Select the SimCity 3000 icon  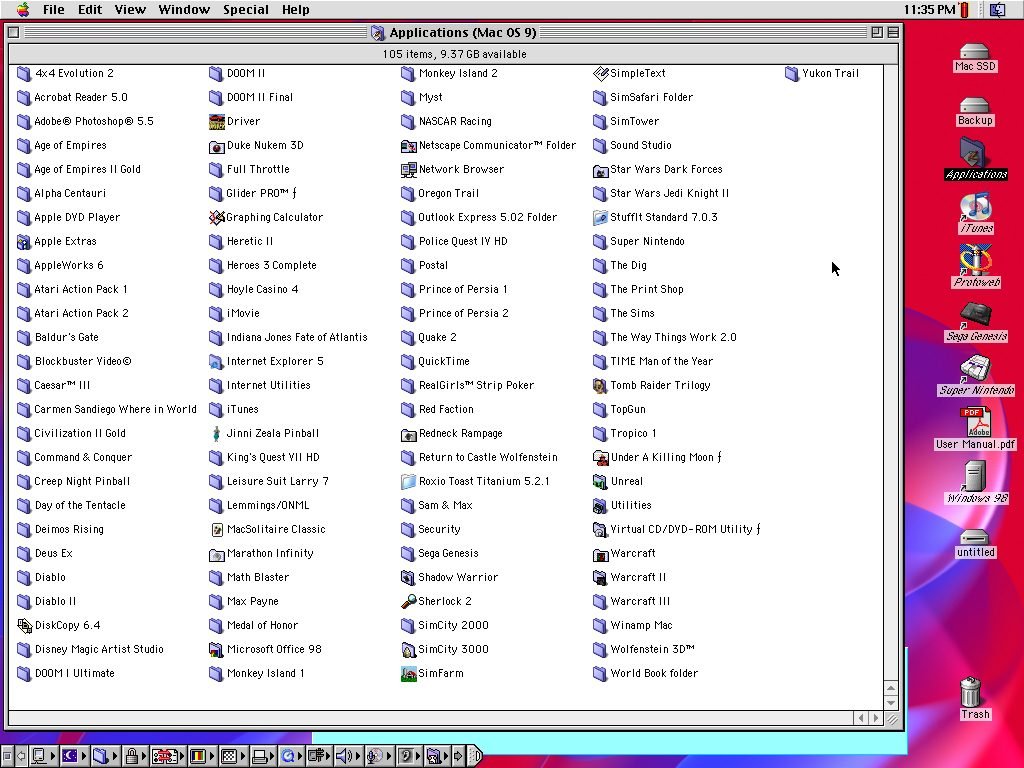pos(409,650)
